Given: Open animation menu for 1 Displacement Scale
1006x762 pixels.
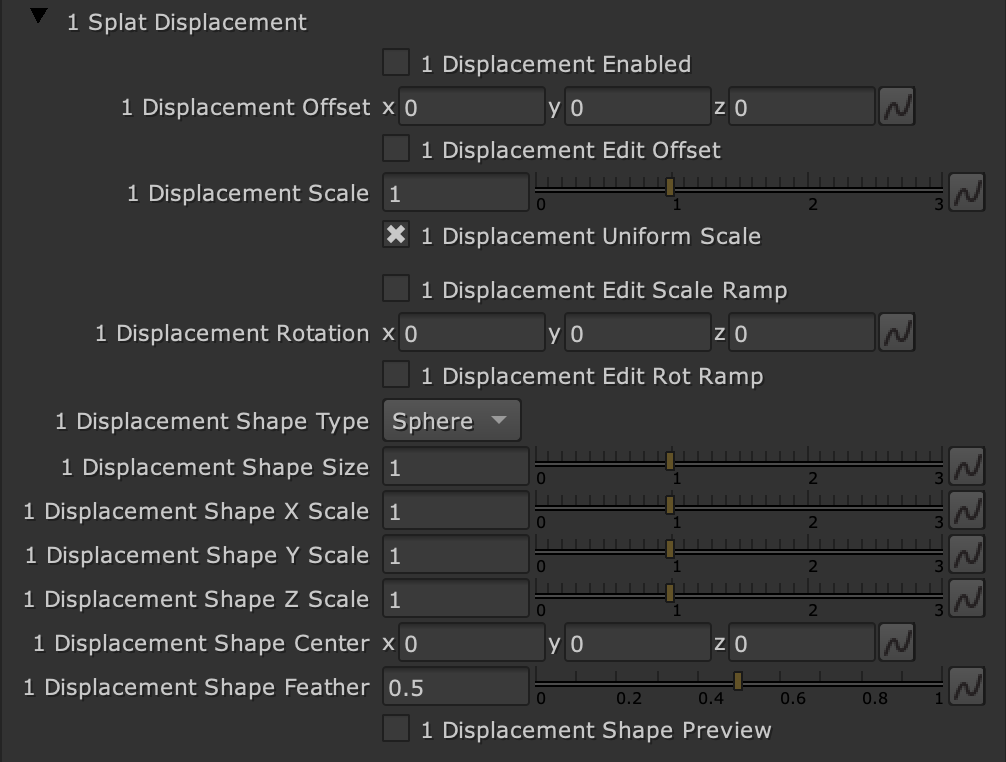Looking at the screenshot, I should [x=967, y=192].
